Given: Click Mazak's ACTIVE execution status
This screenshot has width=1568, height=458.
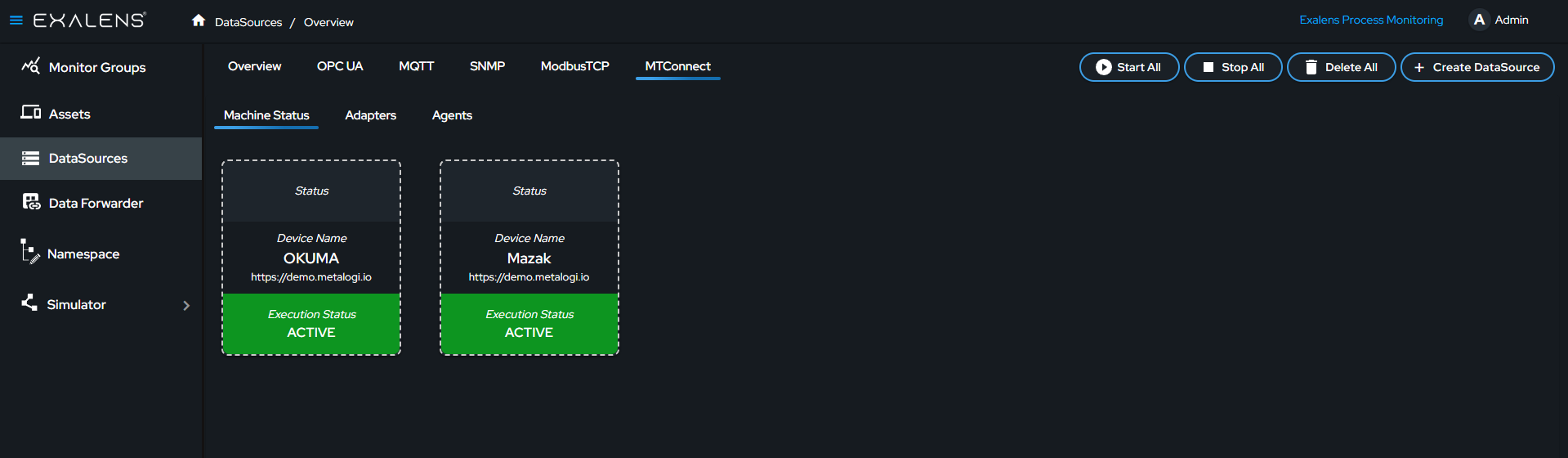Looking at the screenshot, I should click(529, 332).
